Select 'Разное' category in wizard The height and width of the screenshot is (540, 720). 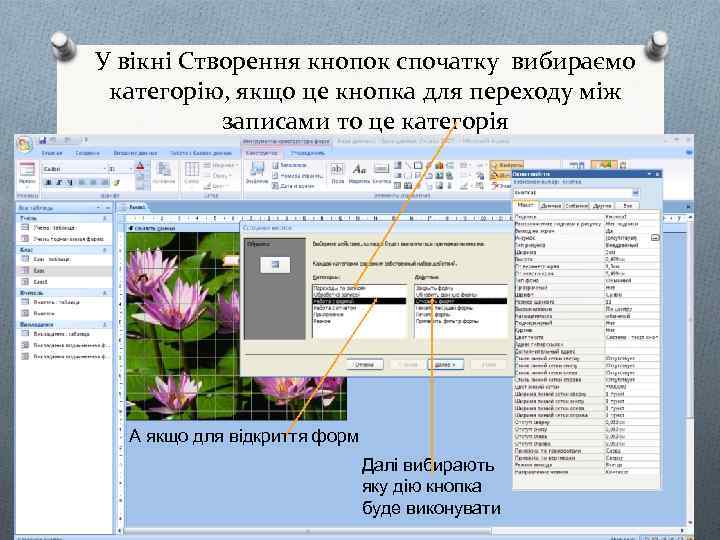359,321
